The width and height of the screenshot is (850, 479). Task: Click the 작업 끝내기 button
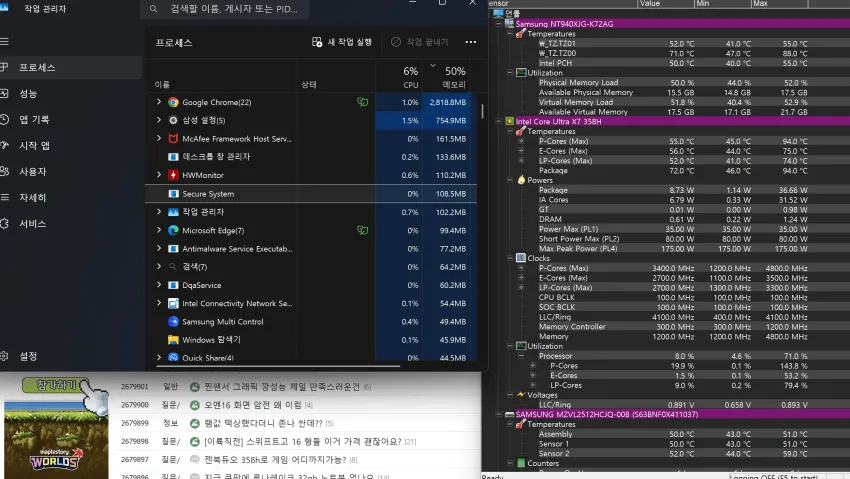click(420, 42)
